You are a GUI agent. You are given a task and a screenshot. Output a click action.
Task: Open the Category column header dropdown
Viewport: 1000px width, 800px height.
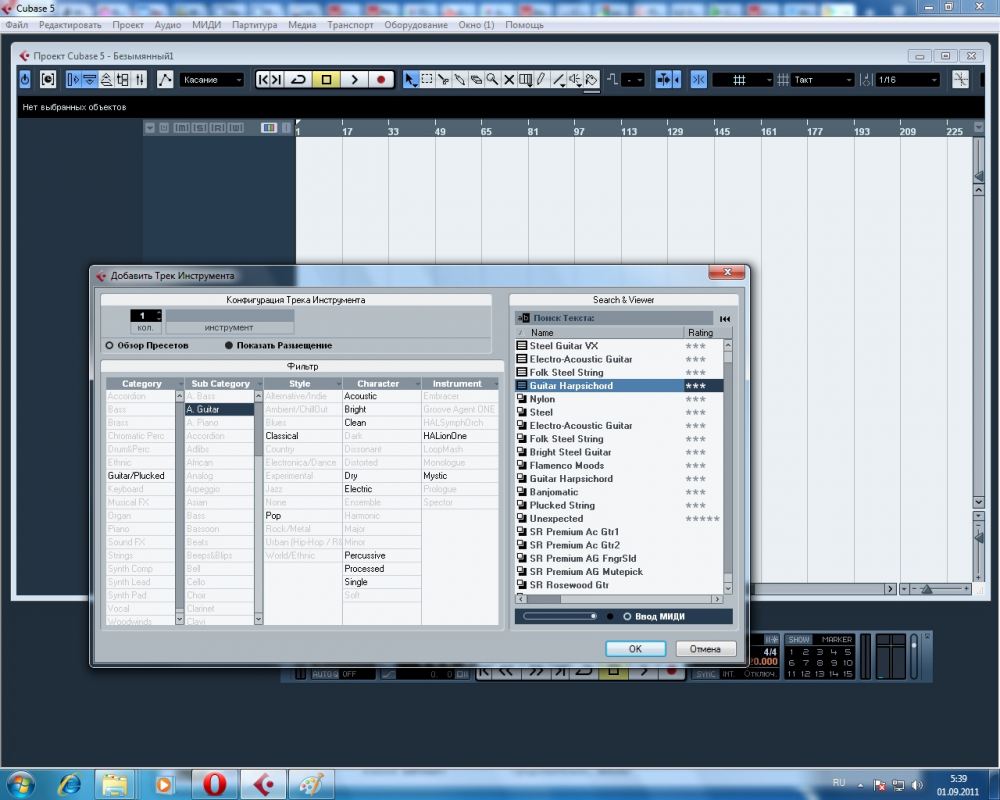[x=180, y=383]
